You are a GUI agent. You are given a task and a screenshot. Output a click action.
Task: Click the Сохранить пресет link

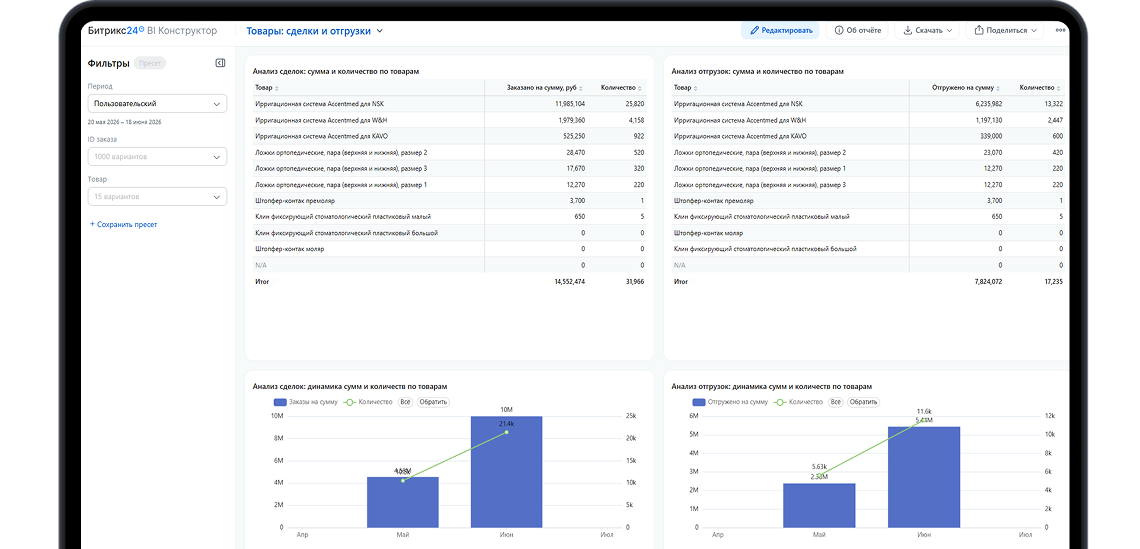point(124,225)
